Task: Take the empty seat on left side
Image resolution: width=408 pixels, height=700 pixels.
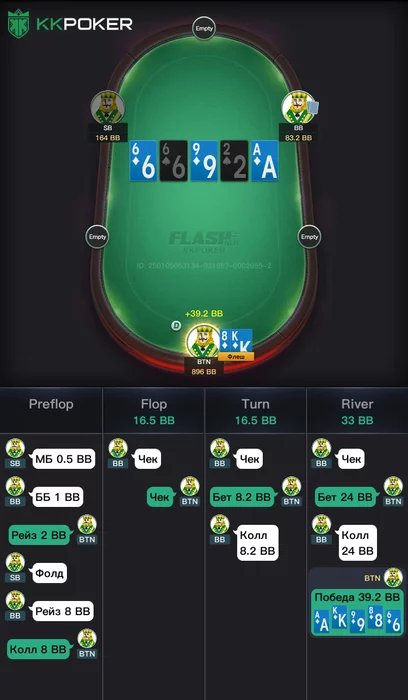Action: pyautogui.click(x=97, y=237)
